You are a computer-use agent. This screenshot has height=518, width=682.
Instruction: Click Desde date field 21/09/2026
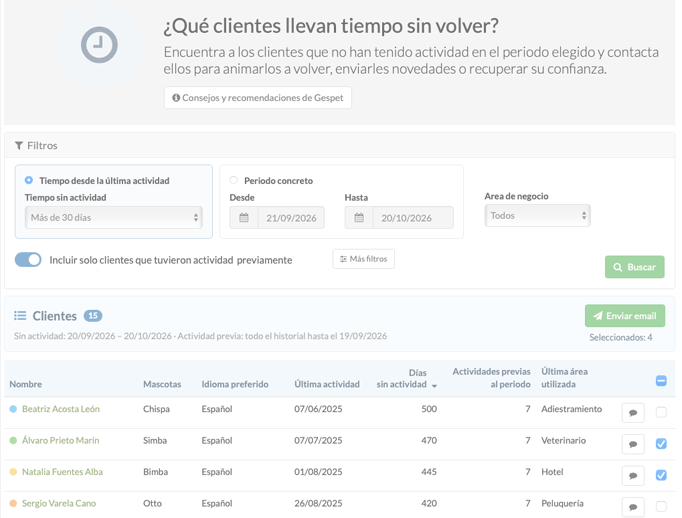click(x=291, y=218)
